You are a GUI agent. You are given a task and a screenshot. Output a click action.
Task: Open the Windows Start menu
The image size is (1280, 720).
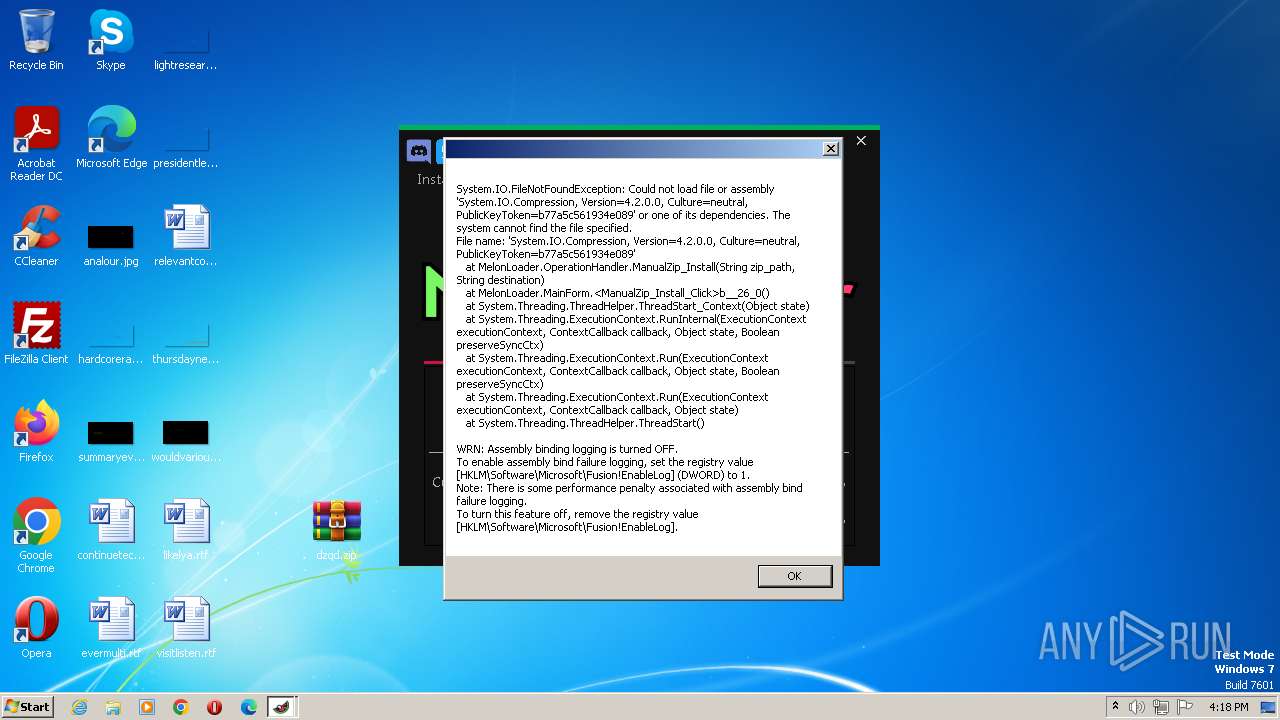(27, 706)
